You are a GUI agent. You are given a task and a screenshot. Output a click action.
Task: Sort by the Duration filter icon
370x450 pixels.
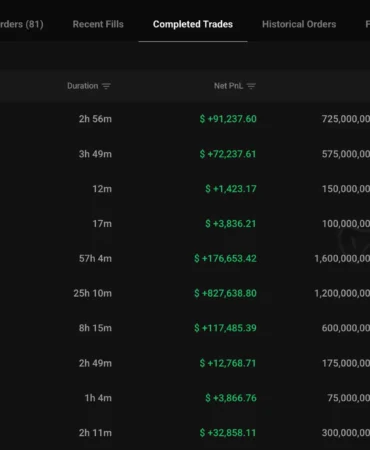click(106, 86)
